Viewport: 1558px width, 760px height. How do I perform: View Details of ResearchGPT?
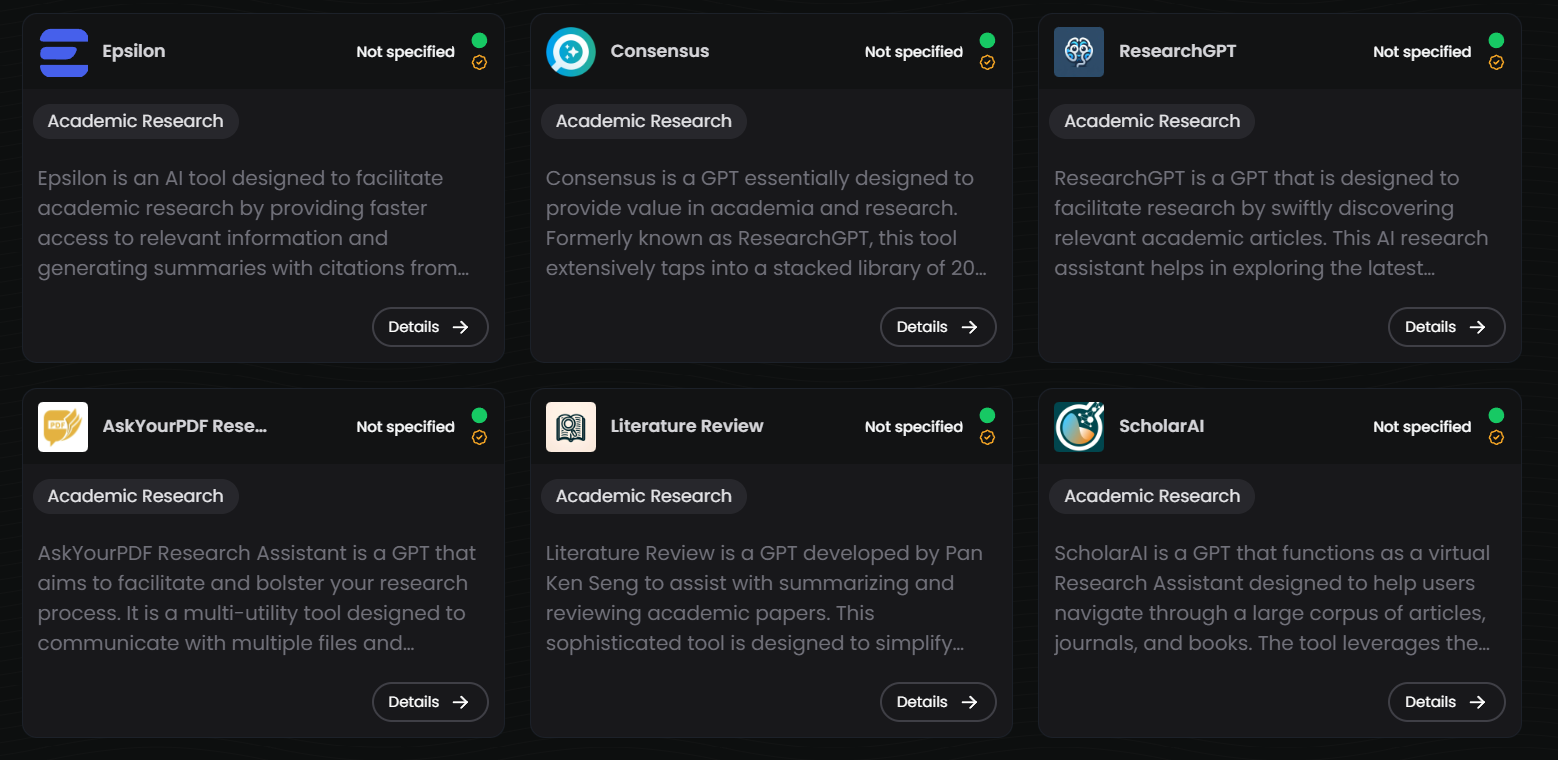pyautogui.click(x=1446, y=327)
